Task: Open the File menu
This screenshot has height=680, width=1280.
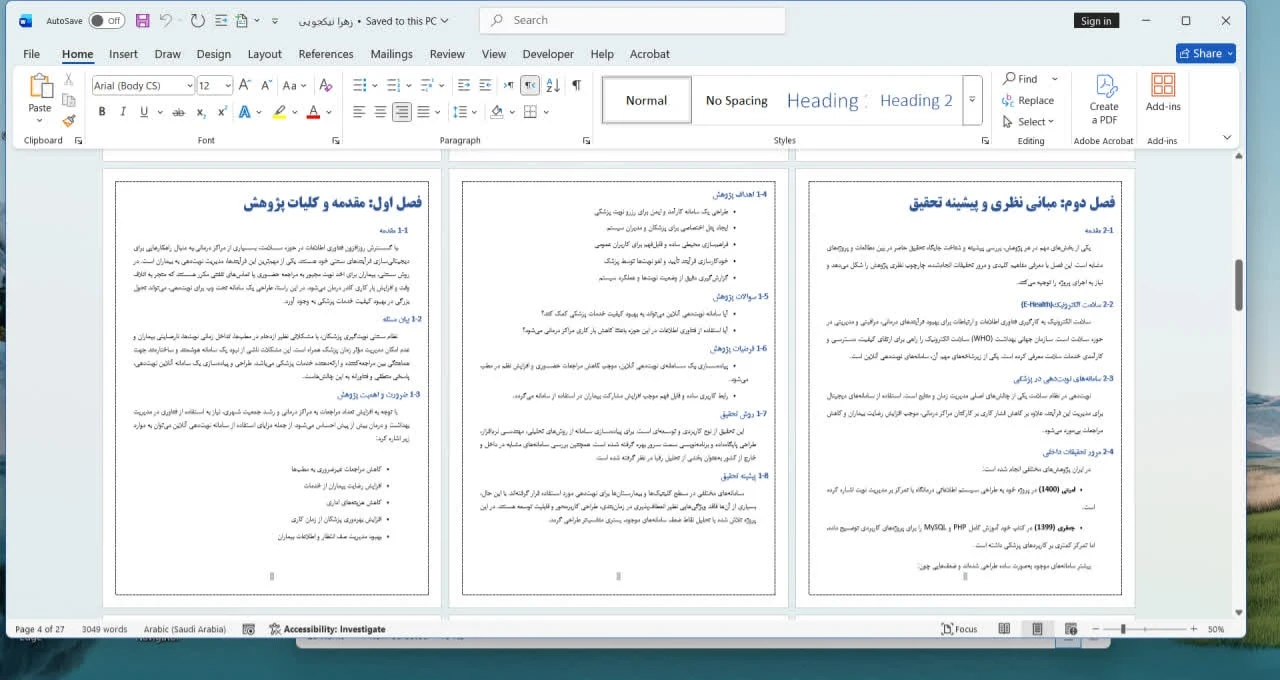Action: 31,54
